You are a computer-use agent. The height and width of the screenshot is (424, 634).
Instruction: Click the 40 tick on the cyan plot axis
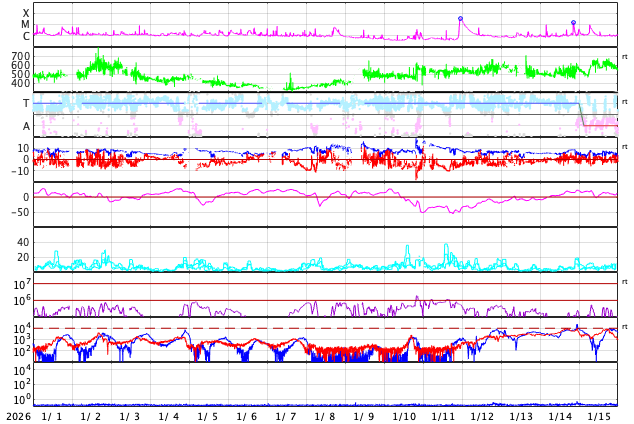tap(22, 242)
